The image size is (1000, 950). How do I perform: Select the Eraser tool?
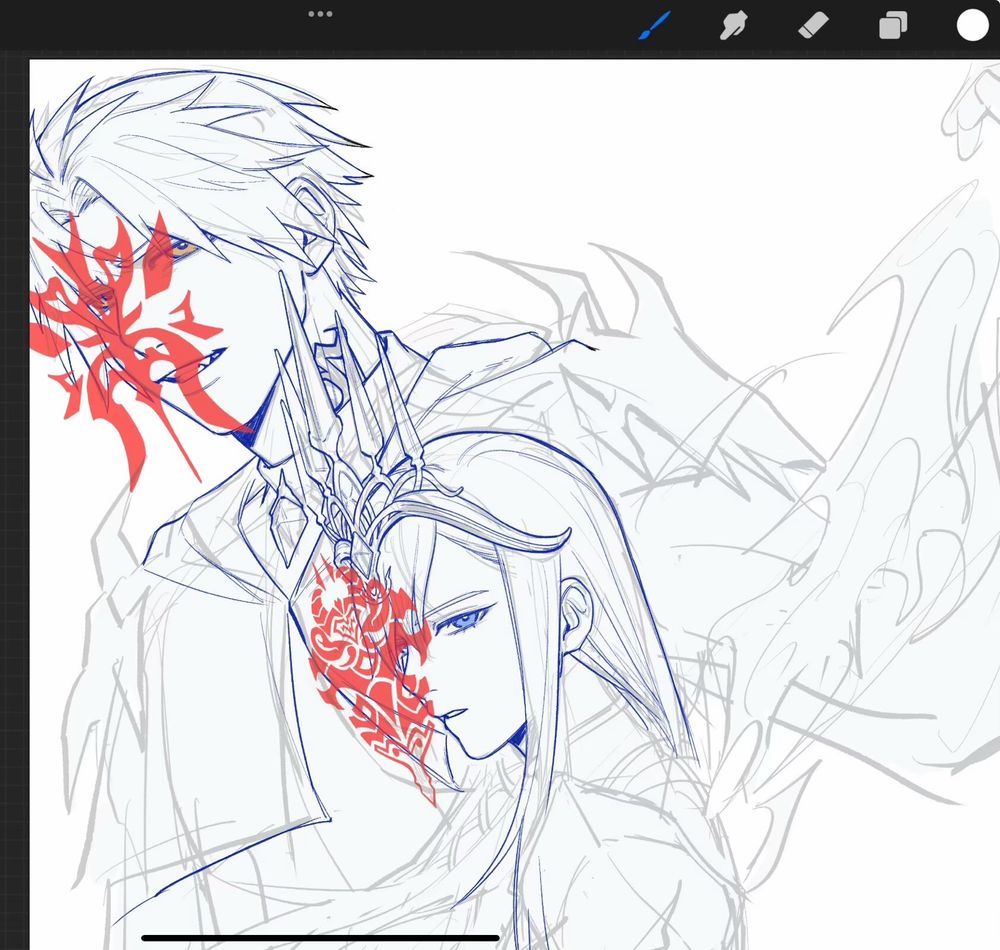(x=813, y=26)
